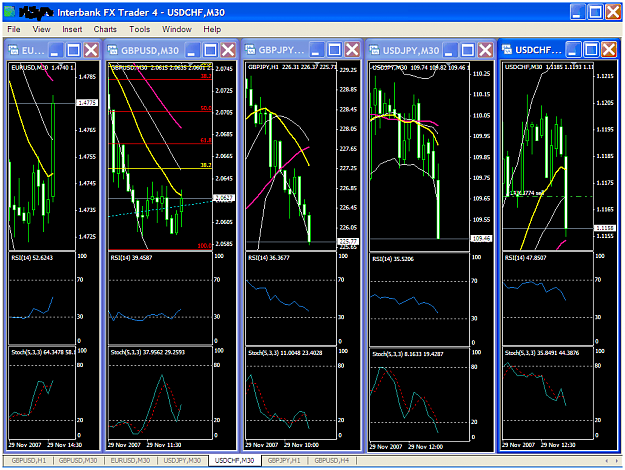
Task: Click the RSI(14) 52.6243 label
Action: click(x=32, y=258)
